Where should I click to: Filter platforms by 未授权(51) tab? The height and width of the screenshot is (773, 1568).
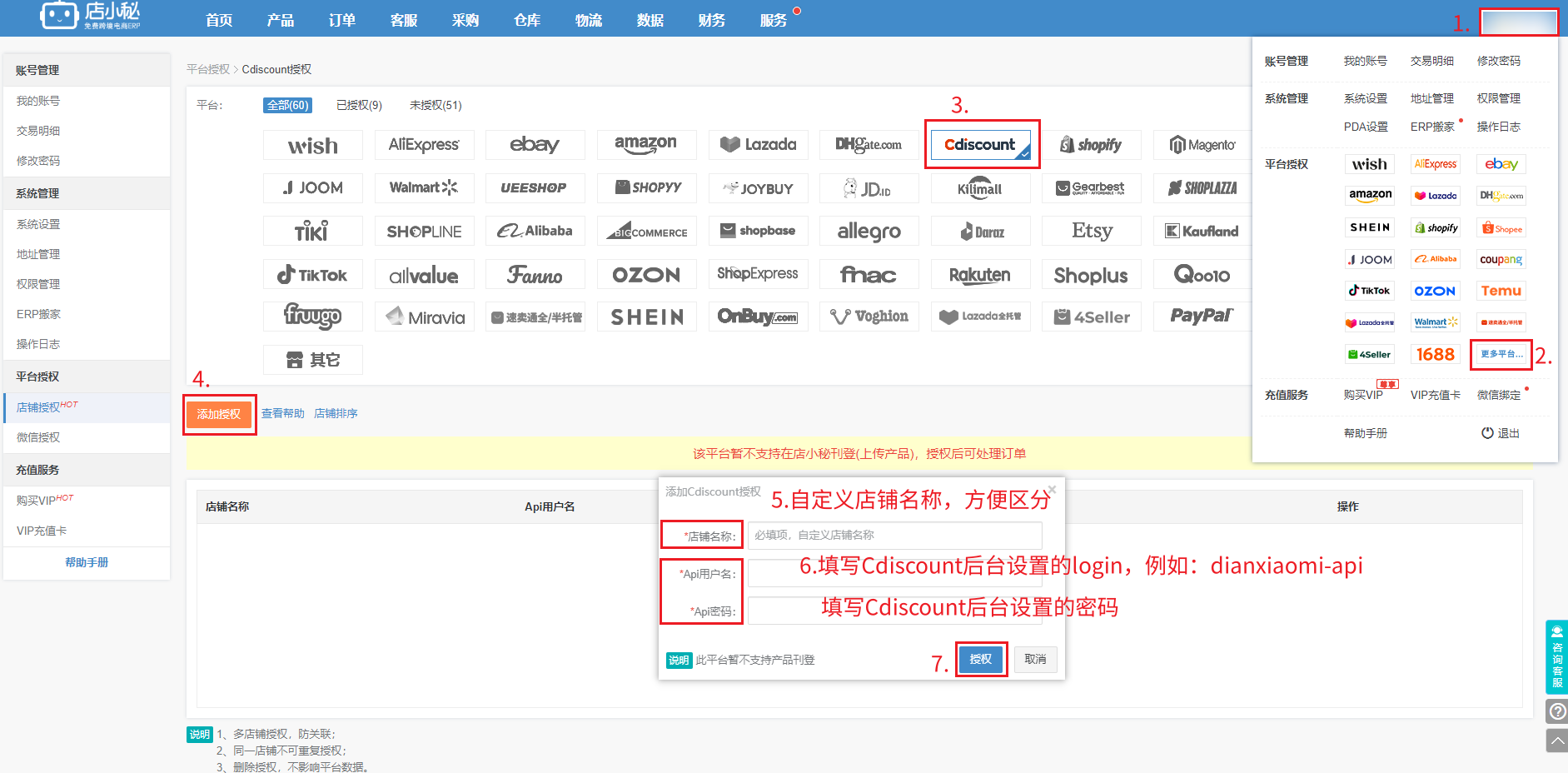pyautogui.click(x=436, y=105)
